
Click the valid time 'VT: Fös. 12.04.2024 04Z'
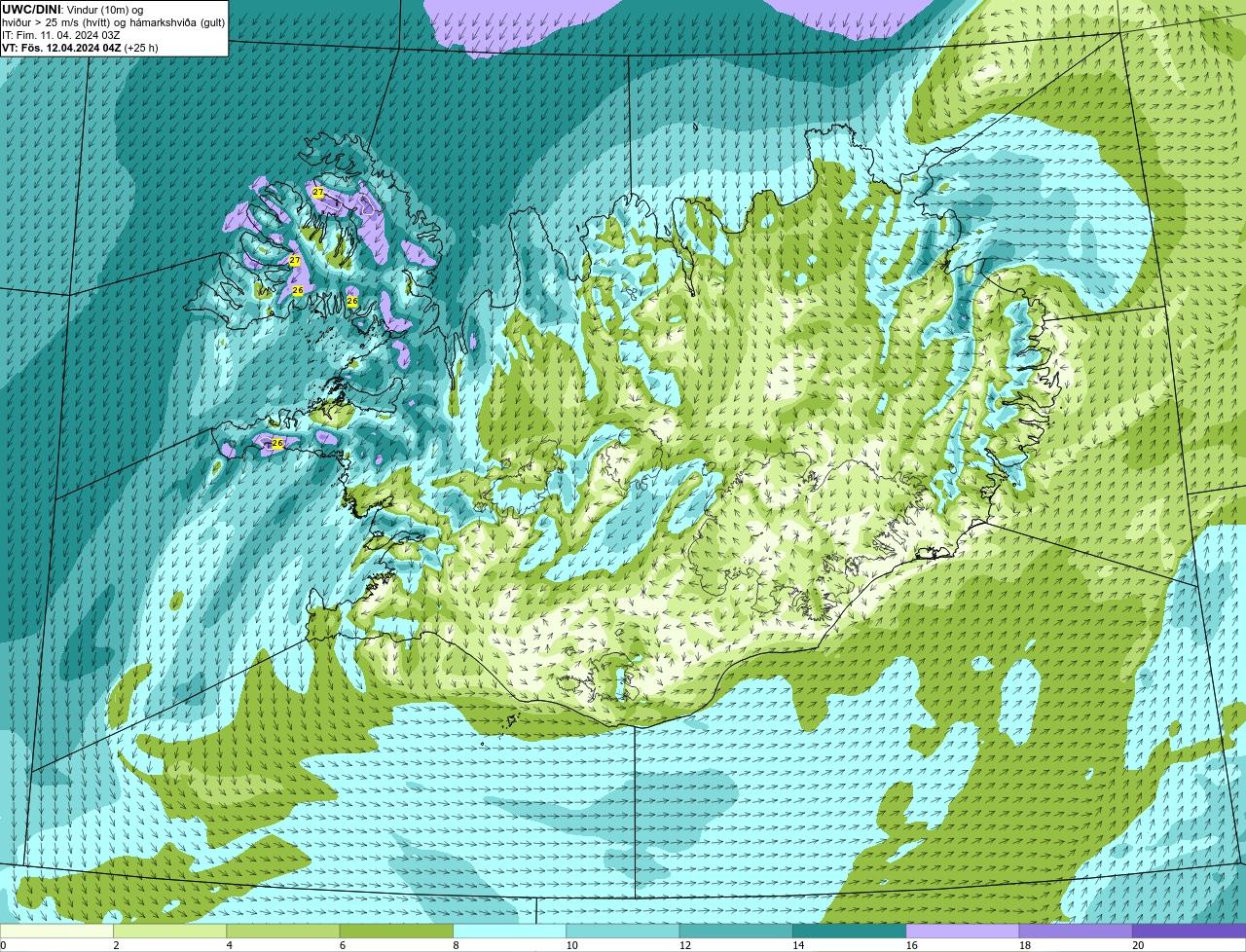pos(61,47)
